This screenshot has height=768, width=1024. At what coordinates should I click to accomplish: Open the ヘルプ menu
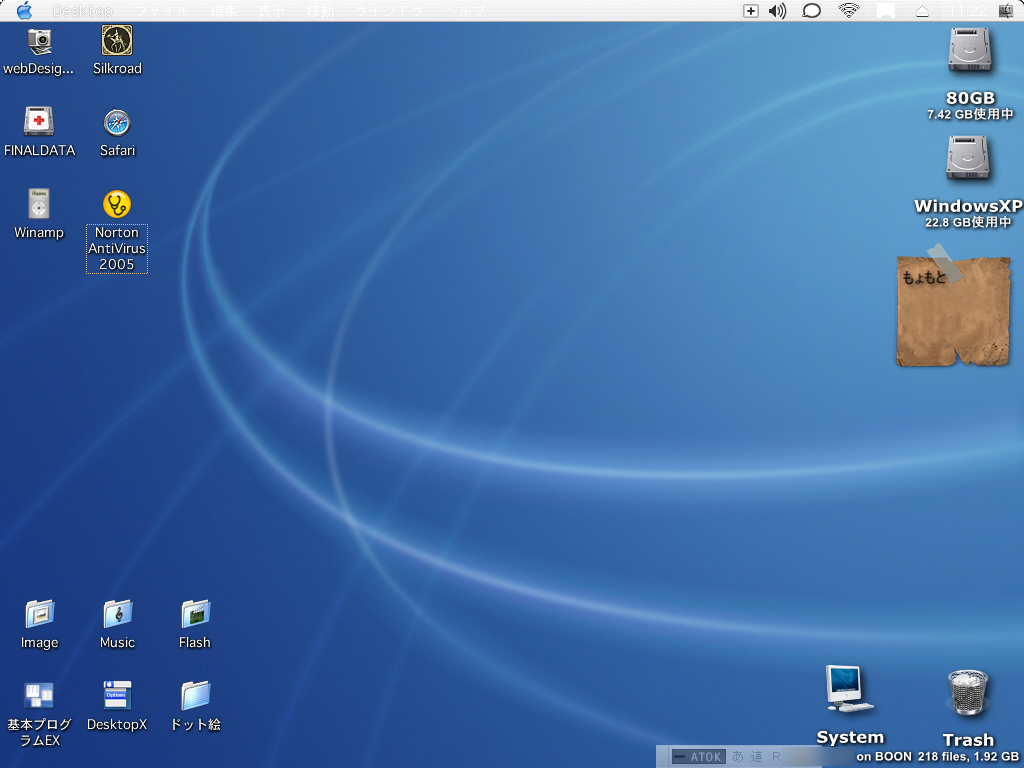click(x=465, y=11)
